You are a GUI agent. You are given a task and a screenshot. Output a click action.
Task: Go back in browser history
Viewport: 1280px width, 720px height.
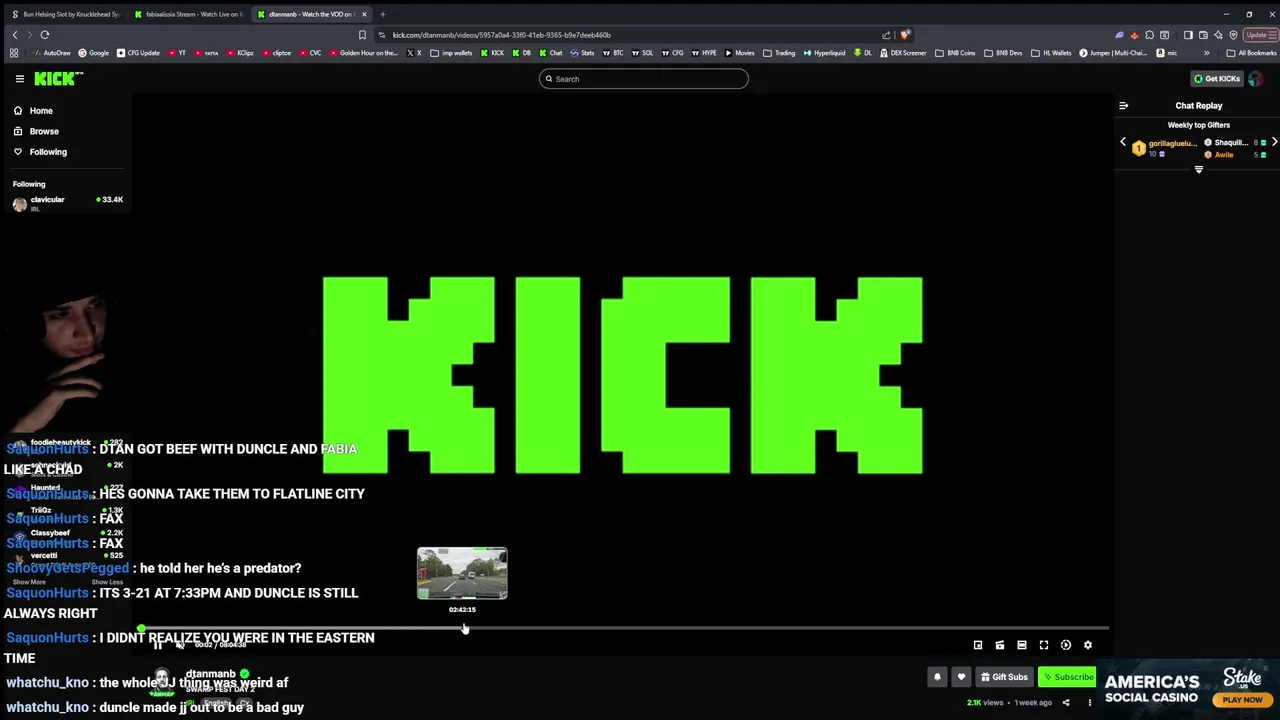click(x=14, y=35)
